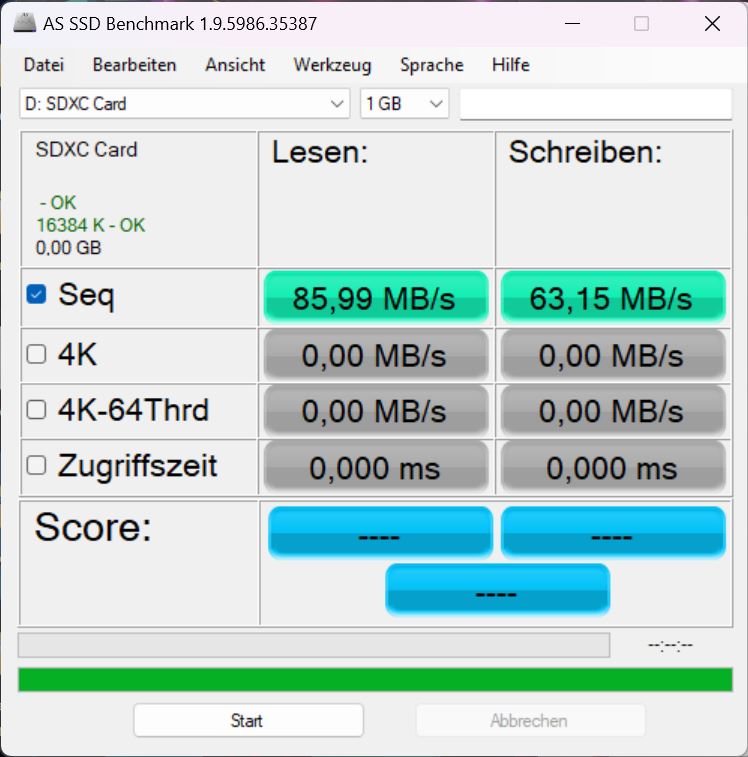
Task: Click the total Score field in center
Action: pyautogui.click(x=497, y=589)
